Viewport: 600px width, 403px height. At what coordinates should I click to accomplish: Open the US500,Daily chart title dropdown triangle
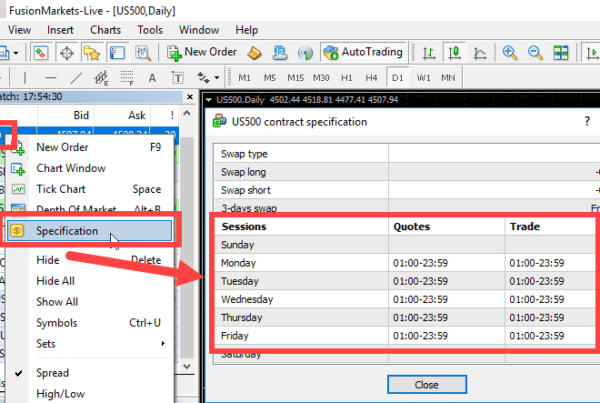209,100
